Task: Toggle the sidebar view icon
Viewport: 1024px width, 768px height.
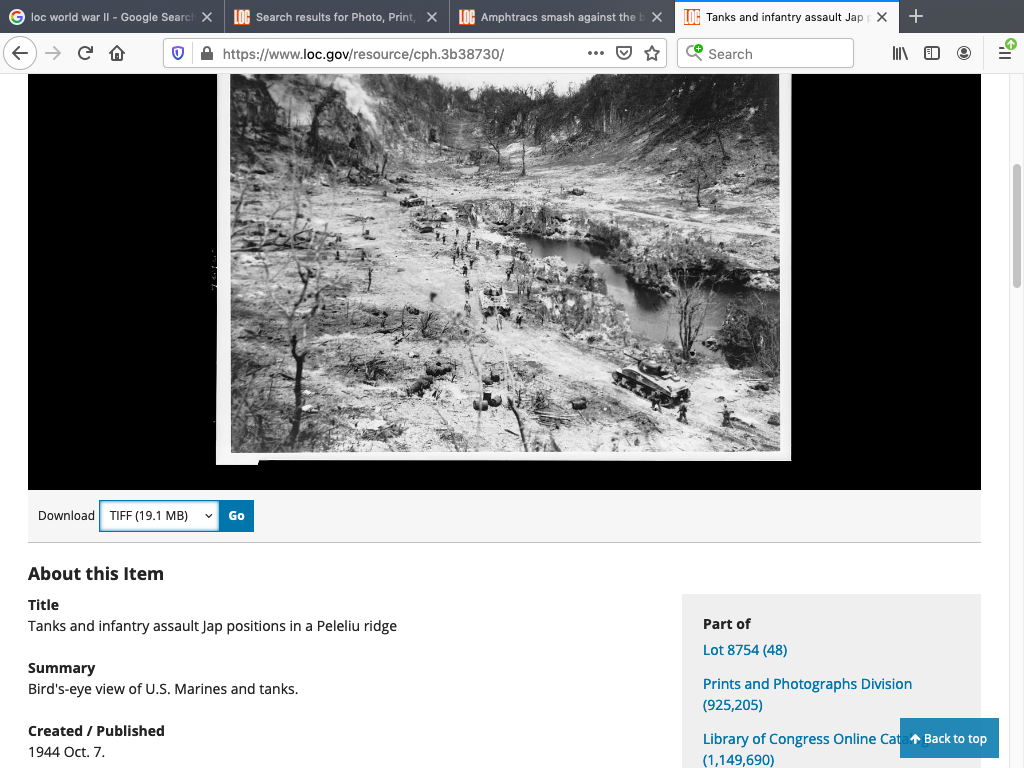Action: tap(932, 54)
